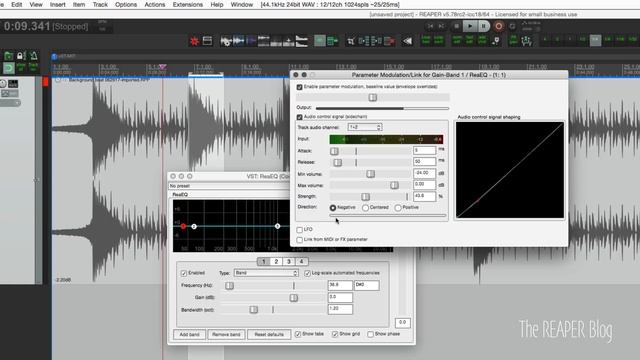Click the double left arrow toolbar icon
This screenshot has height=360, width=640.
click(407, 41)
